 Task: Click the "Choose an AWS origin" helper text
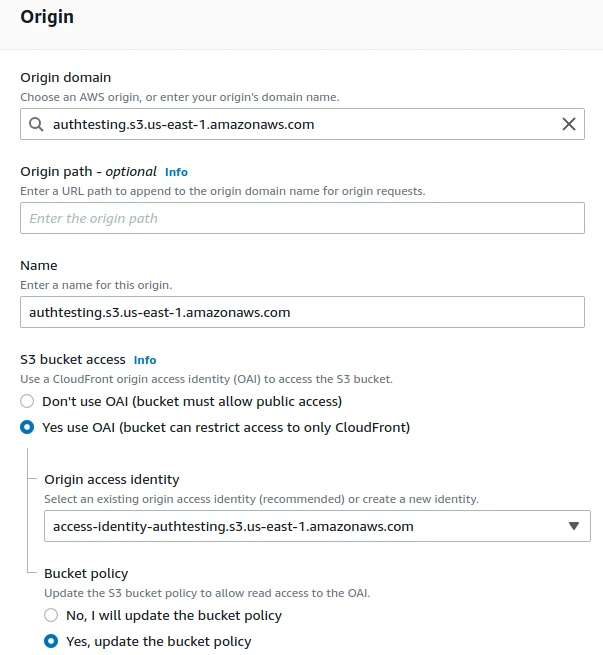pyautogui.click(x=180, y=97)
